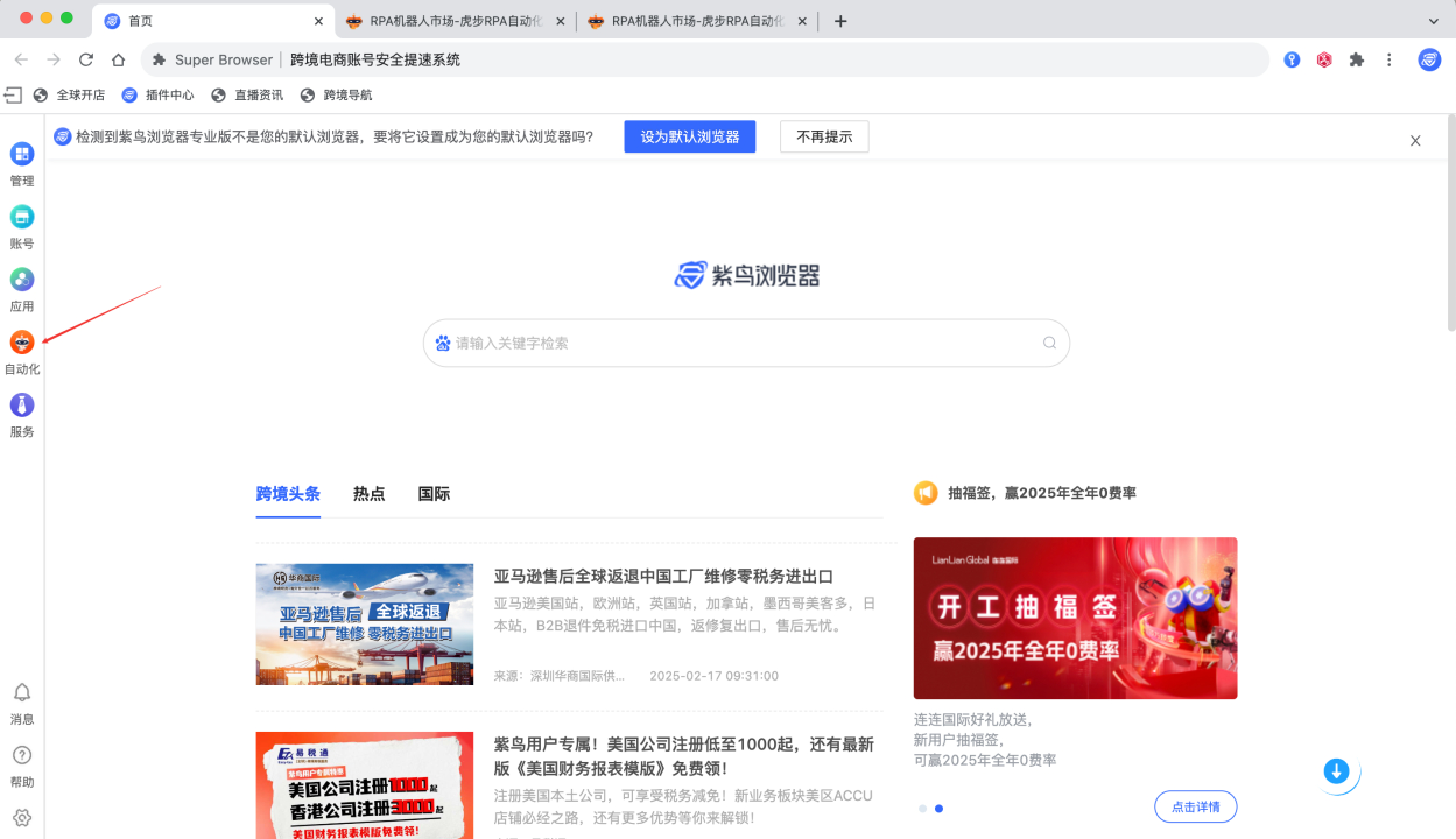Close the second RPA机器人市场 tab
Screen dimensions: 1456x839
click(x=560, y=22)
